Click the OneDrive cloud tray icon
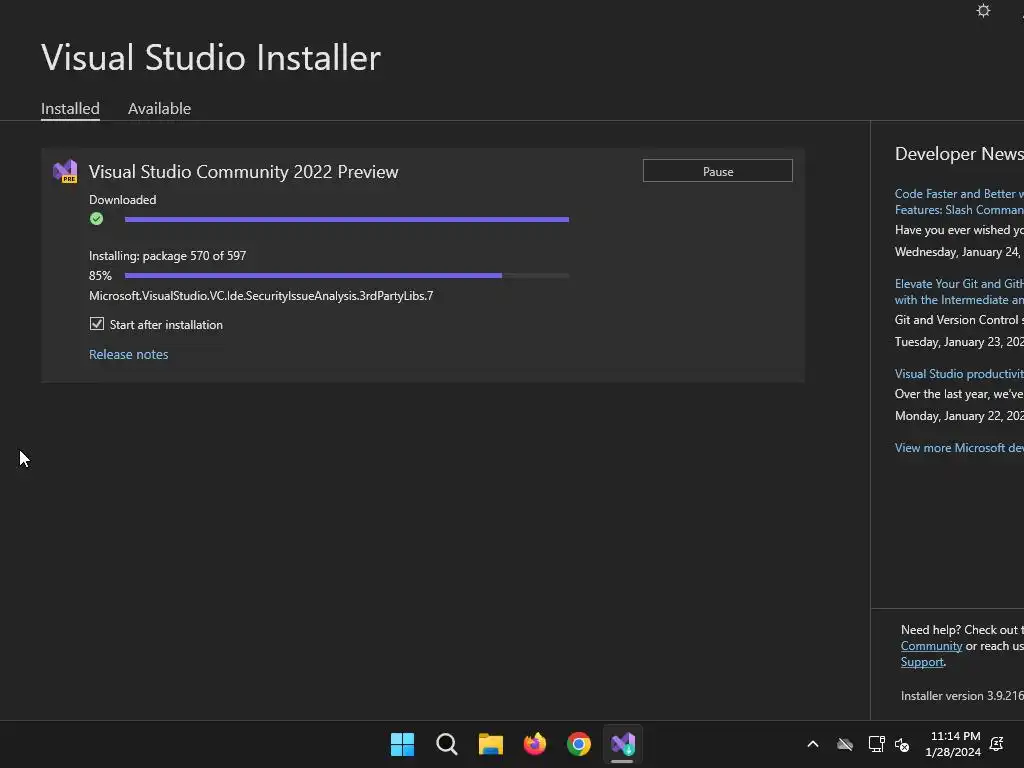This screenshot has height=768, width=1024. click(845, 744)
